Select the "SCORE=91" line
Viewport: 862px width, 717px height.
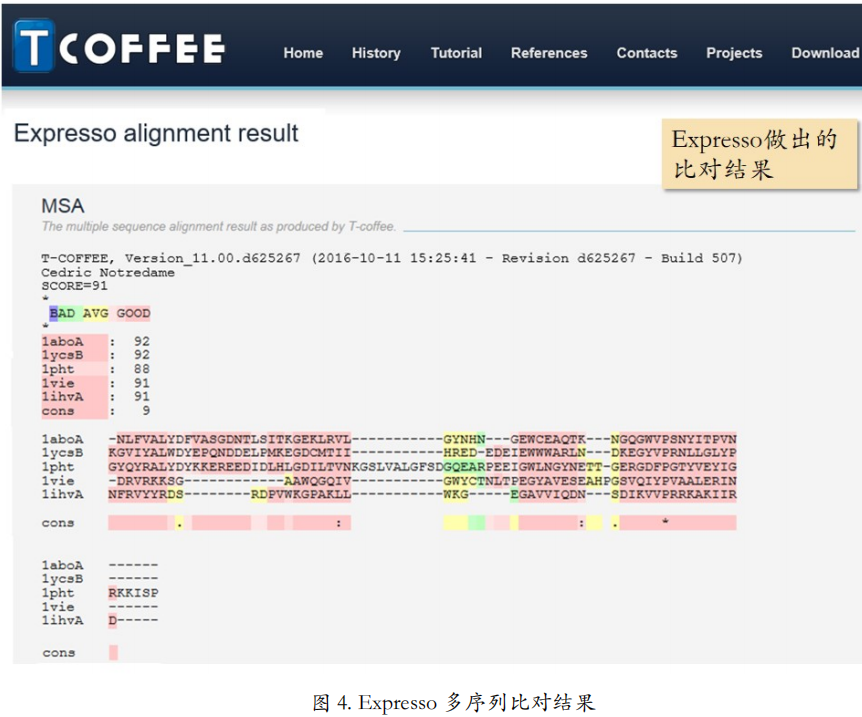(x=74, y=286)
